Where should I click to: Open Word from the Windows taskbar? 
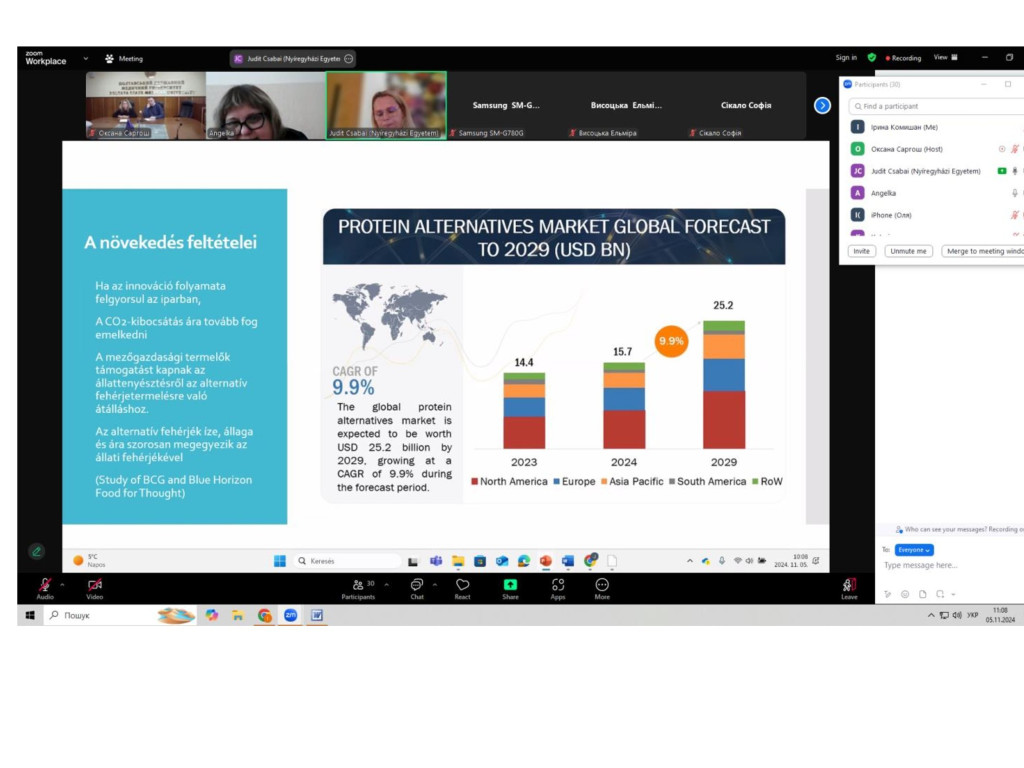click(x=317, y=615)
